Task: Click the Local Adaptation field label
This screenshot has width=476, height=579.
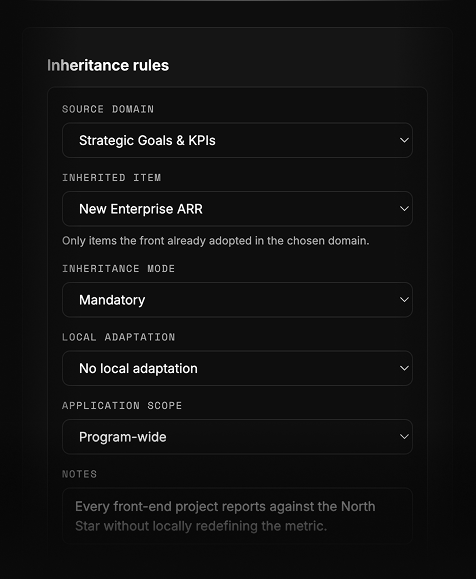Action: (x=118, y=337)
